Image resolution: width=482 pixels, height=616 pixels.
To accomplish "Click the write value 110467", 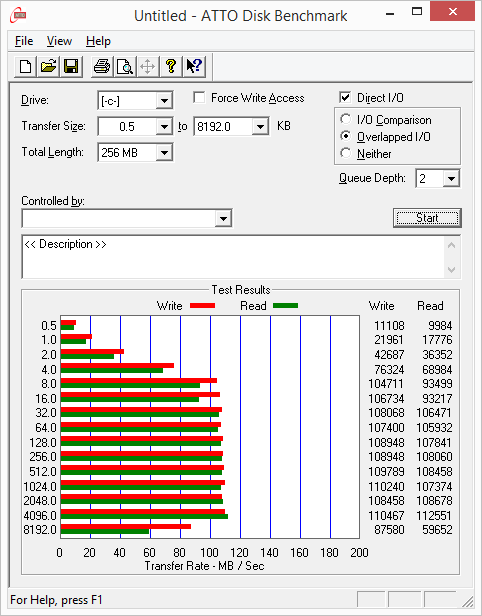I will [386, 515].
